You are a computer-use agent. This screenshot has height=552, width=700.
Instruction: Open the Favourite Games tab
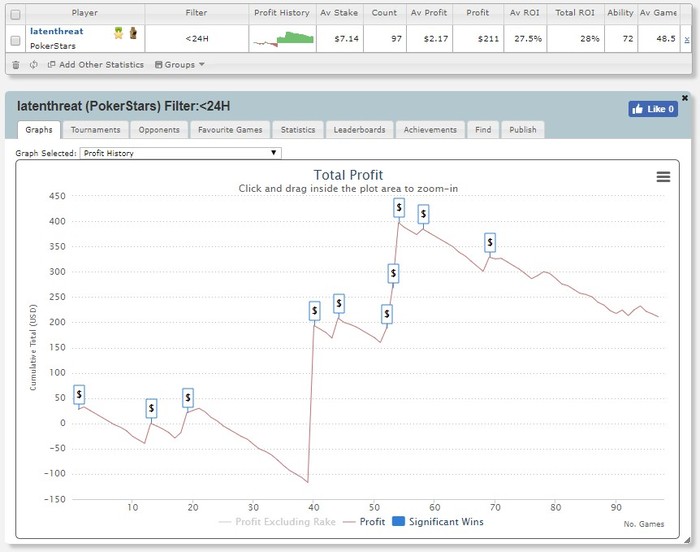point(230,130)
